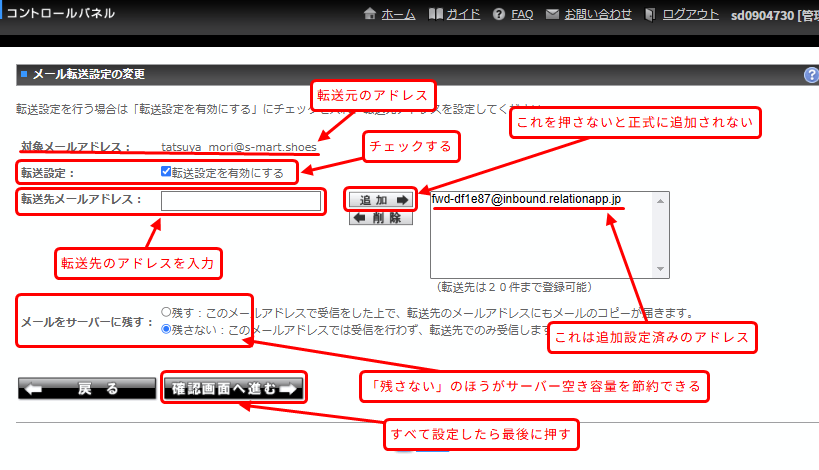Image resolution: width=819 pixels, height=470 pixels.
Task: Open the お問い合わせ text link
Action: tap(598, 14)
